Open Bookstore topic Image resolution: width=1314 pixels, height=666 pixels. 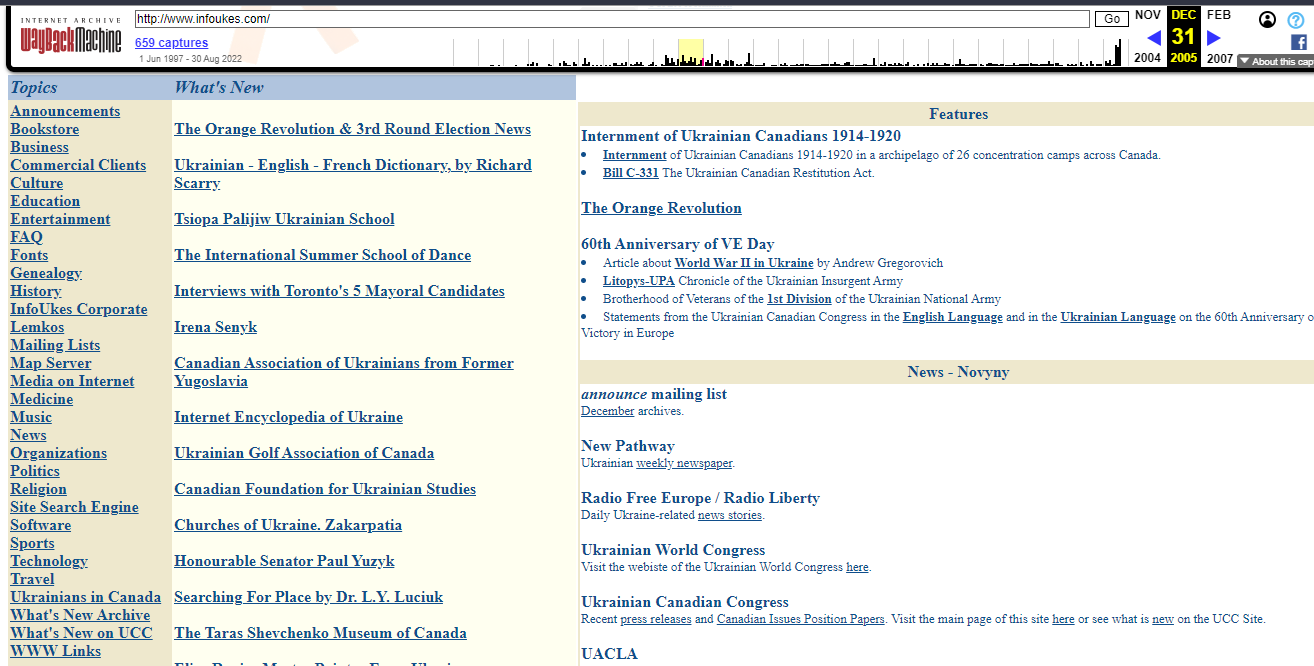point(45,129)
